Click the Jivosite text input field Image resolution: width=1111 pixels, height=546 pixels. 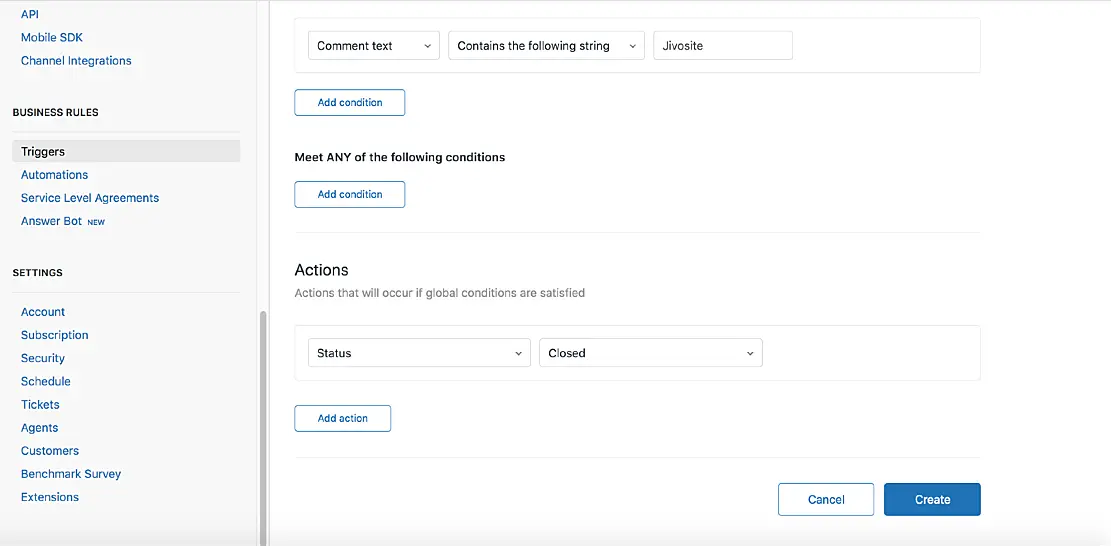[x=722, y=46]
